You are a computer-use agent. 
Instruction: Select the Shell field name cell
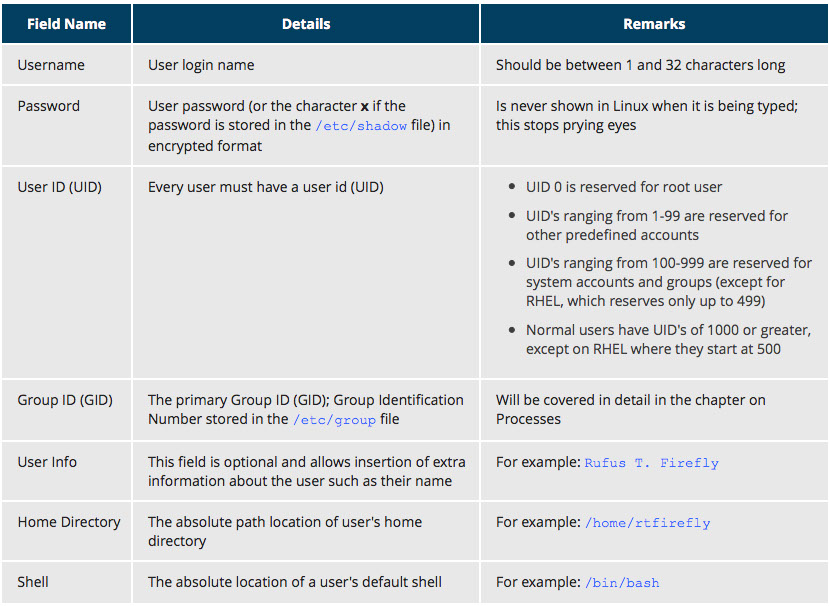33,582
